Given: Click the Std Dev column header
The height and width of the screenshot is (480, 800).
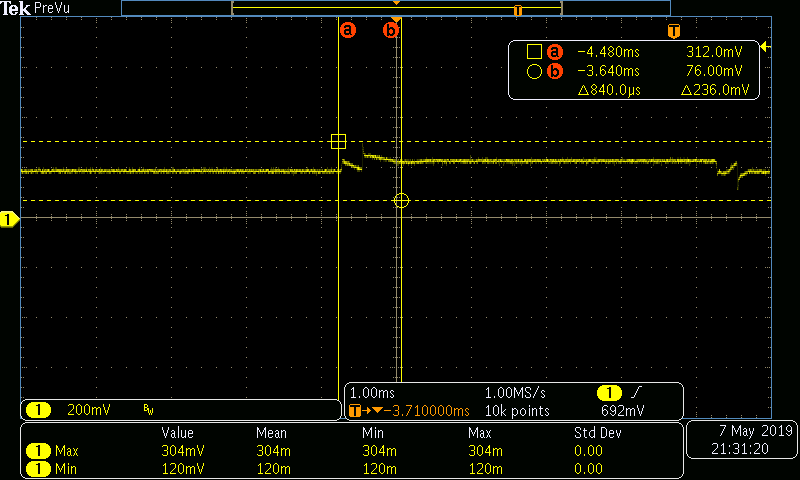Looking at the screenshot, I should tap(597, 433).
